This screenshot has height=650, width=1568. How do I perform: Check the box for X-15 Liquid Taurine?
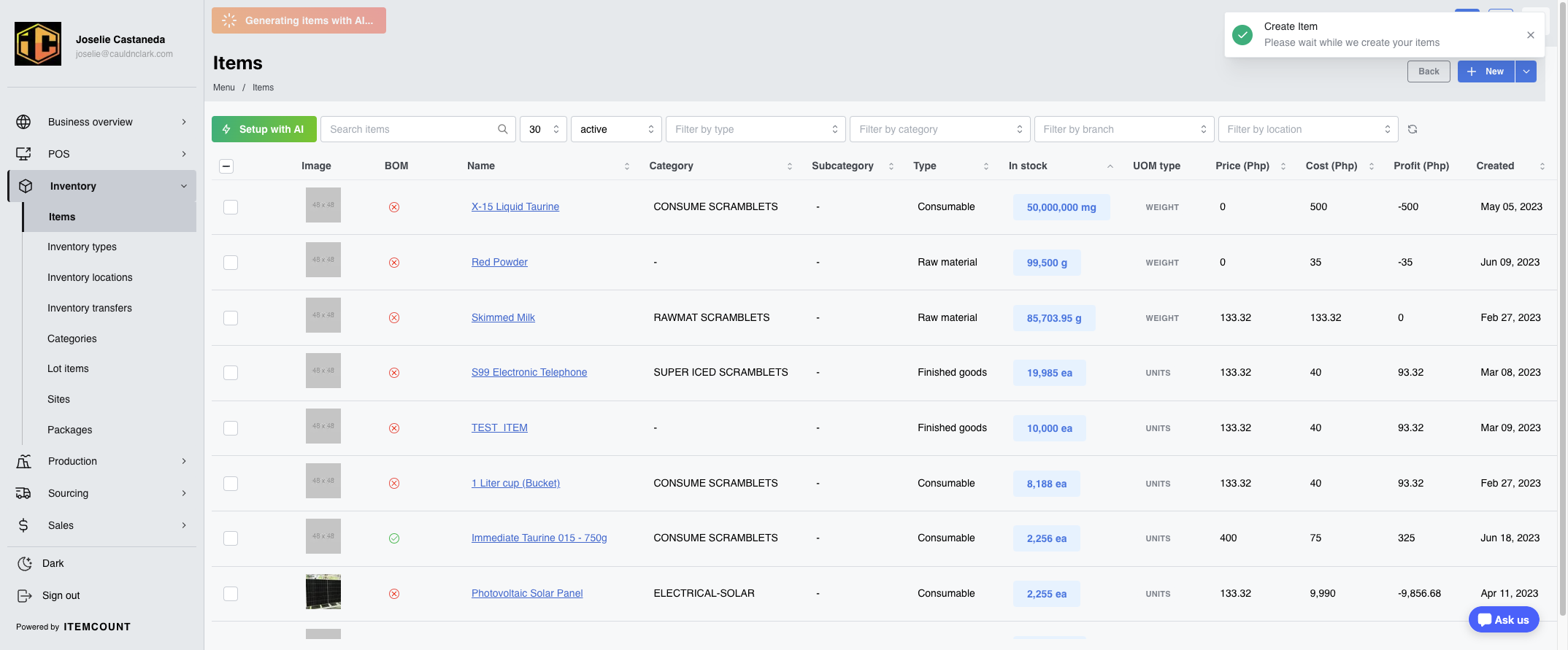[x=231, y=207]
